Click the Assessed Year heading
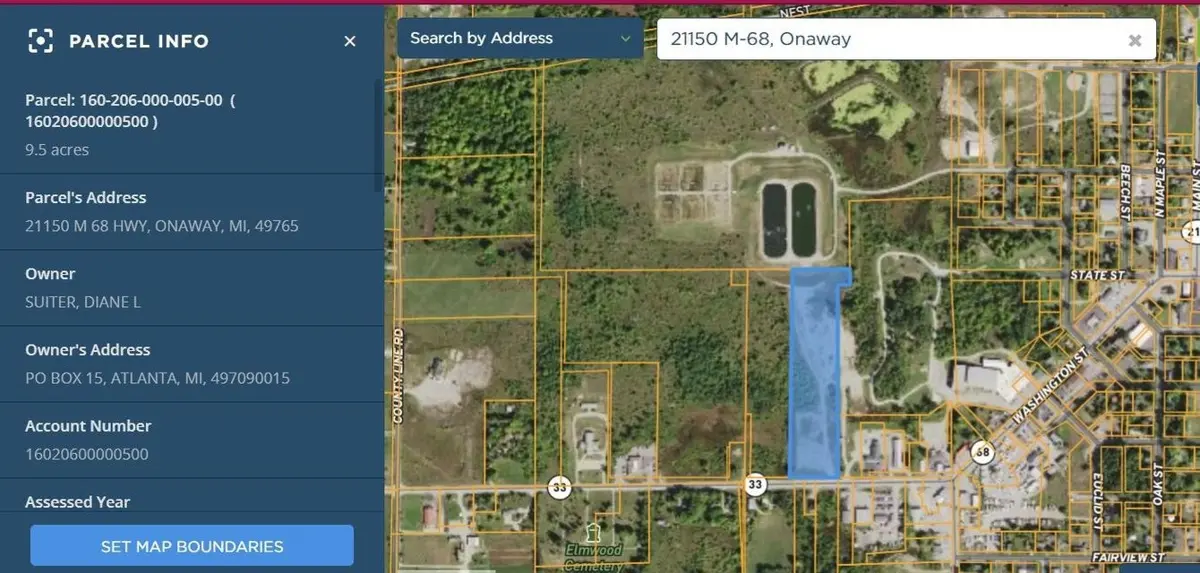 click(x=77, y=502)
